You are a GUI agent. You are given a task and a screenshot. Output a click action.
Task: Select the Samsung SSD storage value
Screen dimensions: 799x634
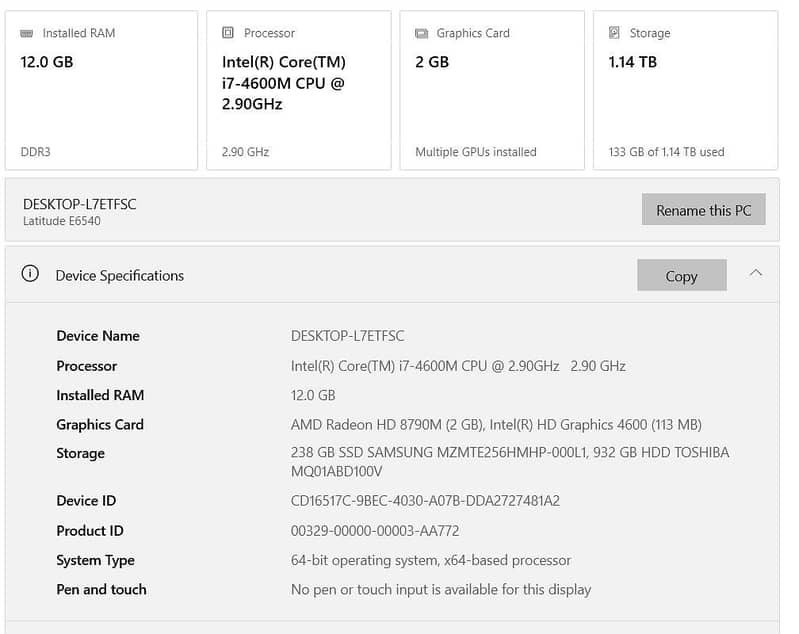(x=510, y=462)
